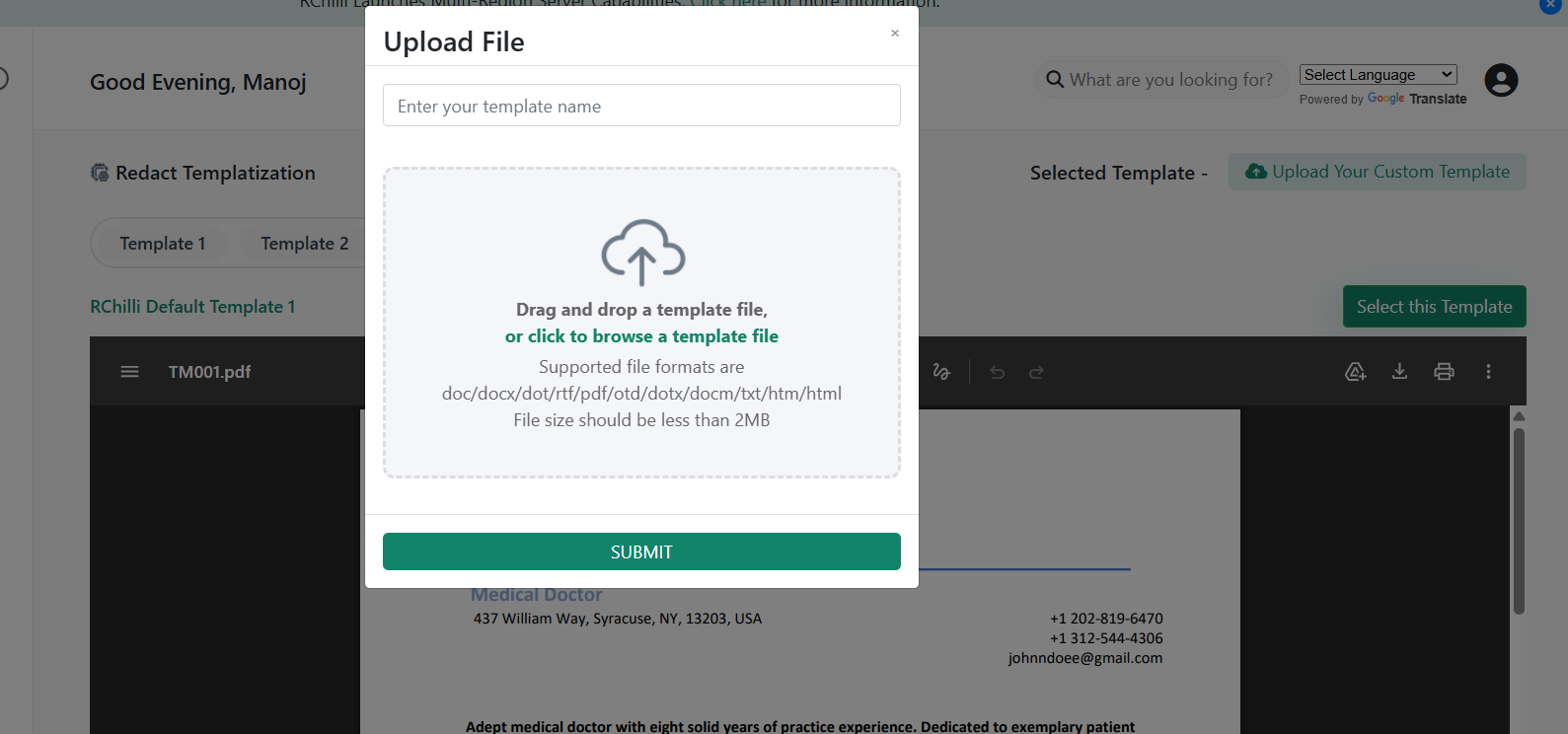Switch to the Template 2 tab
This screenshot has height=734, width=1568.
click(304, 244)
